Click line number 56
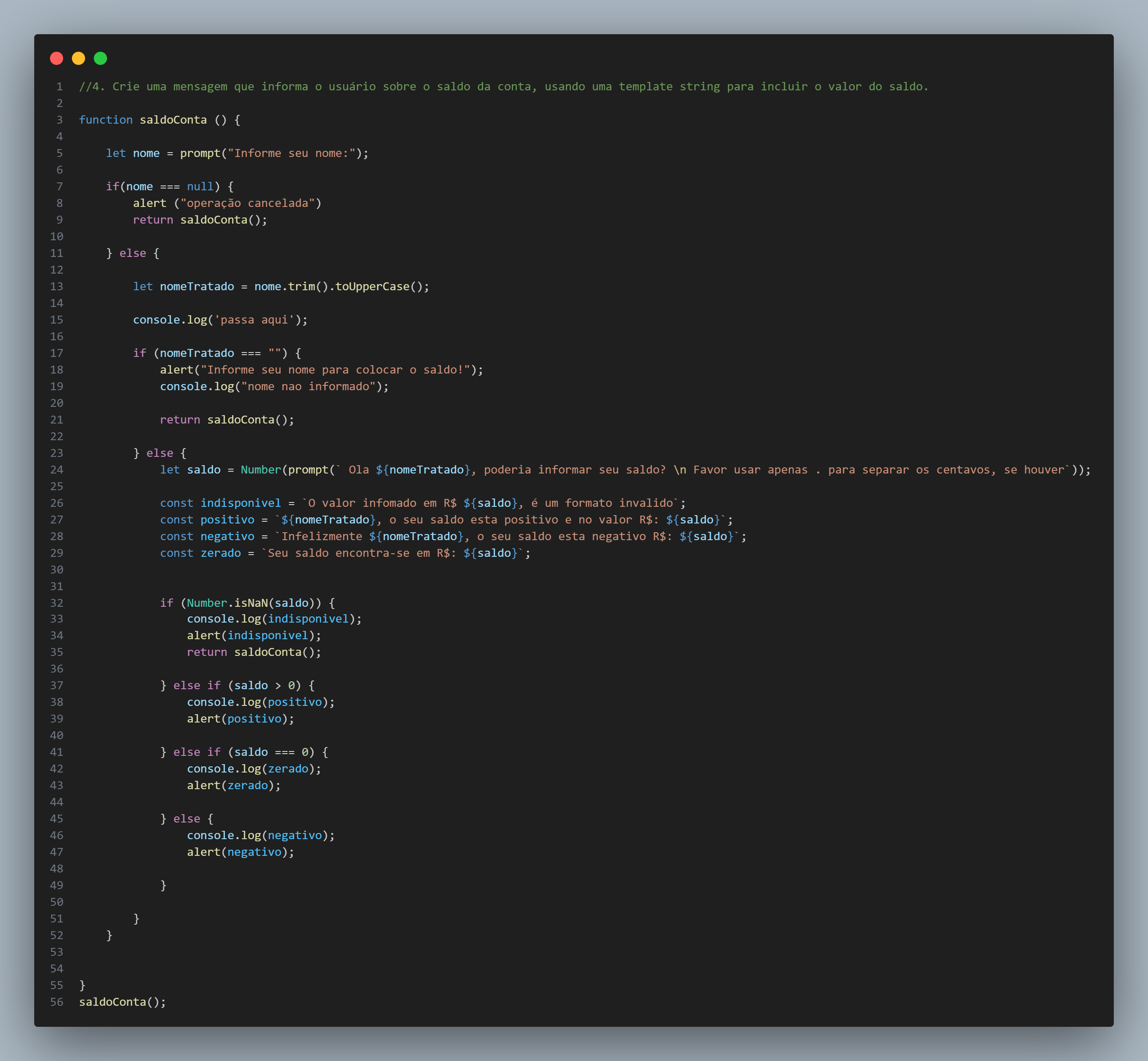The height and width of the screenshot is (1061, 1148). coord(57,1002)
